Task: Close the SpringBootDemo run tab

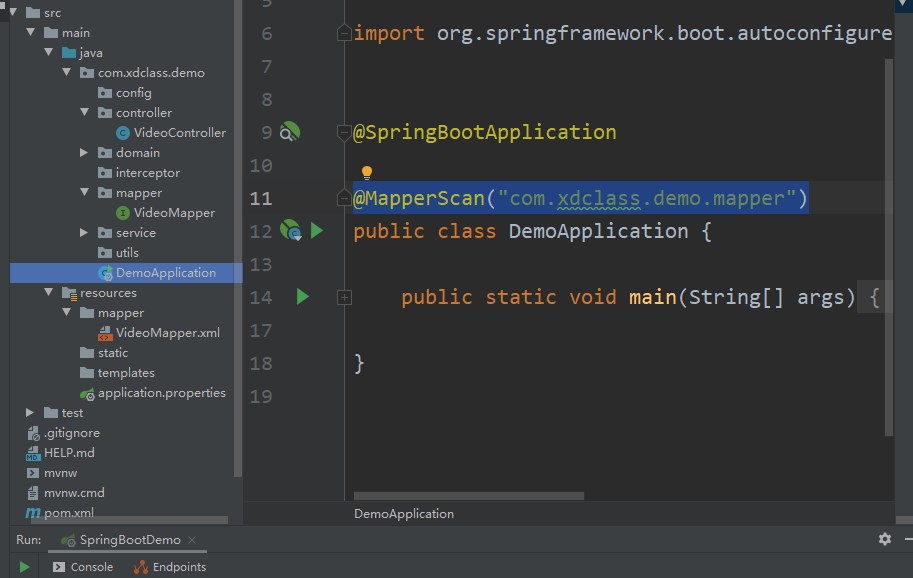Action: click(194, 538)
